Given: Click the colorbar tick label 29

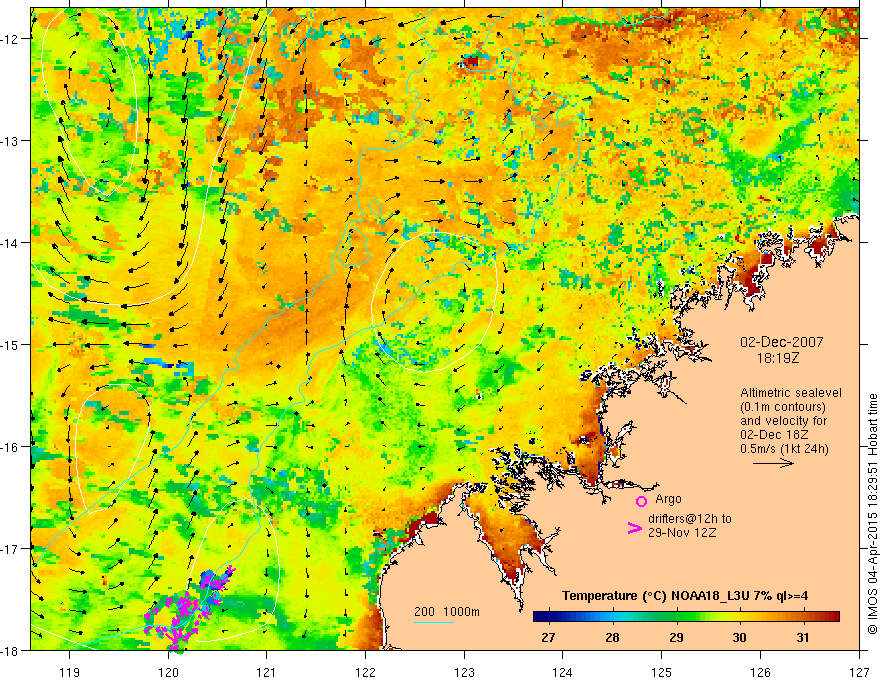Looking at the screenshot, I should point(676,637).
